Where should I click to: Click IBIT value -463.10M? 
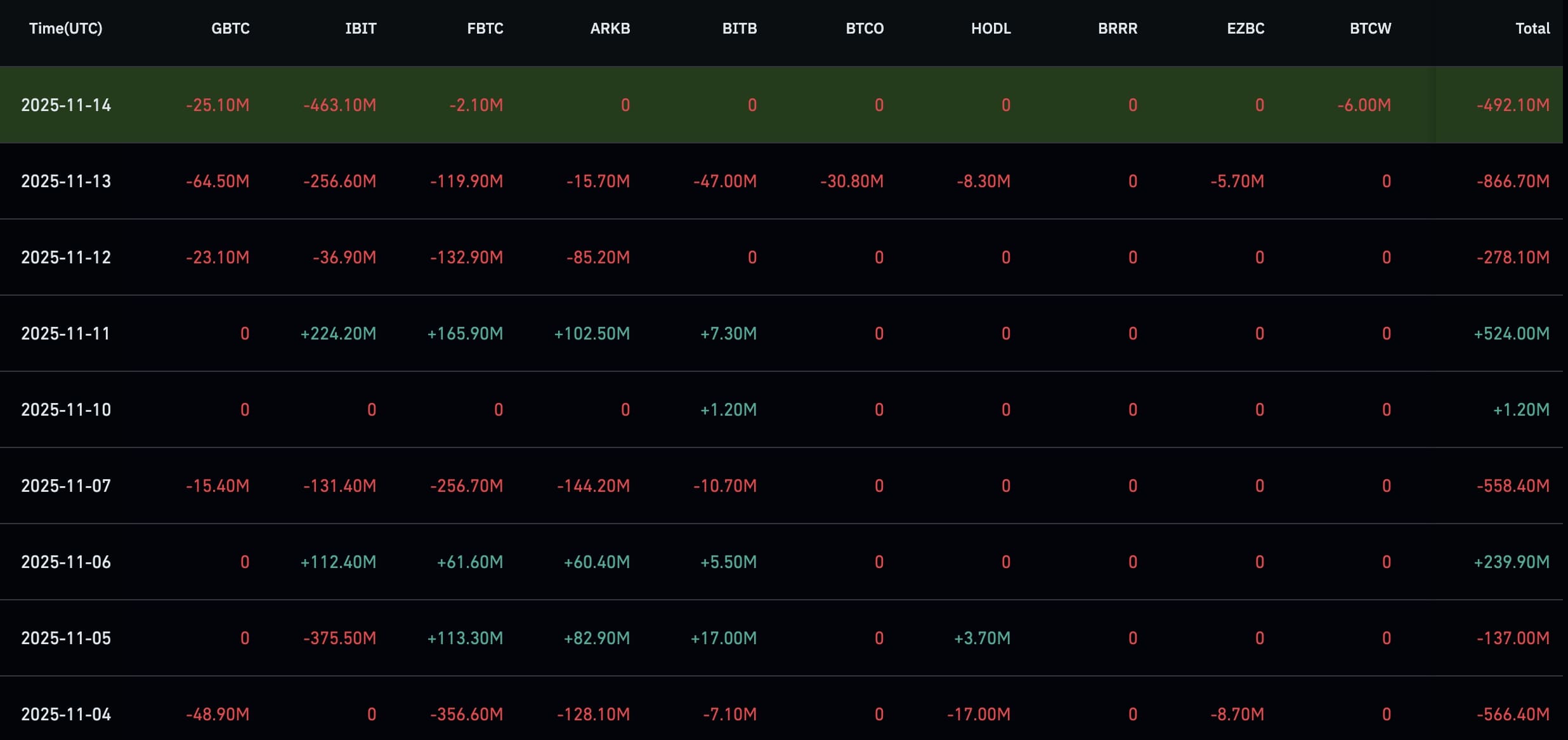point(339,105)
